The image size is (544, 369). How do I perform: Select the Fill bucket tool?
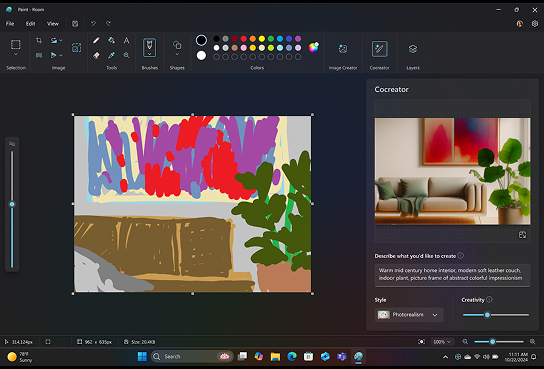point(111,41)
